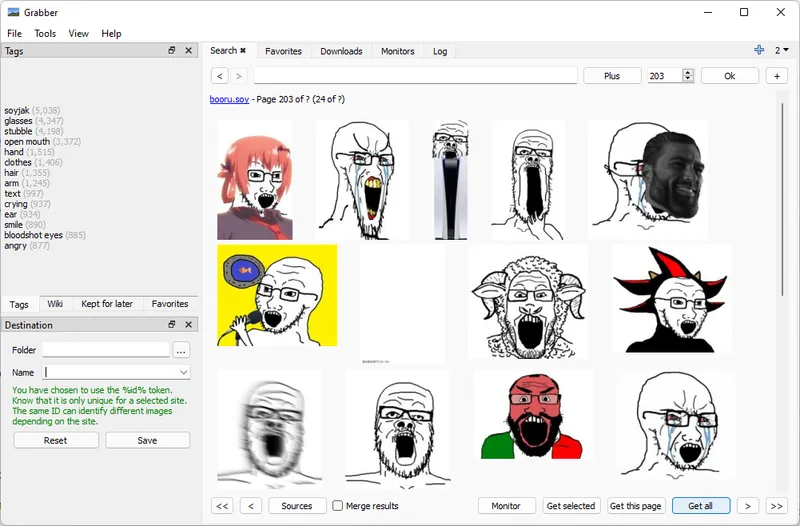Go to last page with >> button
This screenshot has height=526, width=800.
(x=776, y=506)
